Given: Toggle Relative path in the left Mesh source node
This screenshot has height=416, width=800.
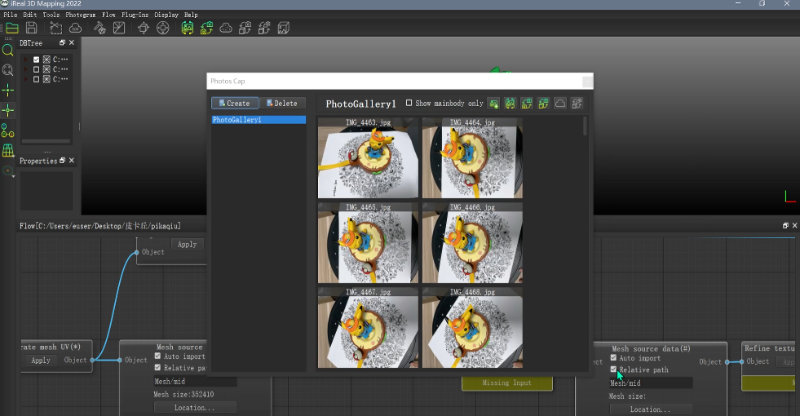Looking at the screenshot, I should point(158,367).
